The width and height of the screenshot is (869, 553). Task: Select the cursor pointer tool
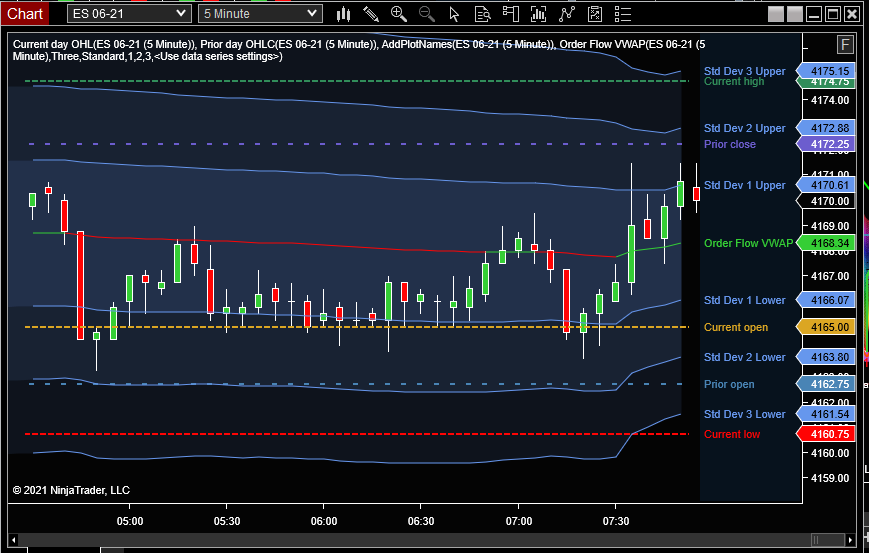tap(454, 14)
